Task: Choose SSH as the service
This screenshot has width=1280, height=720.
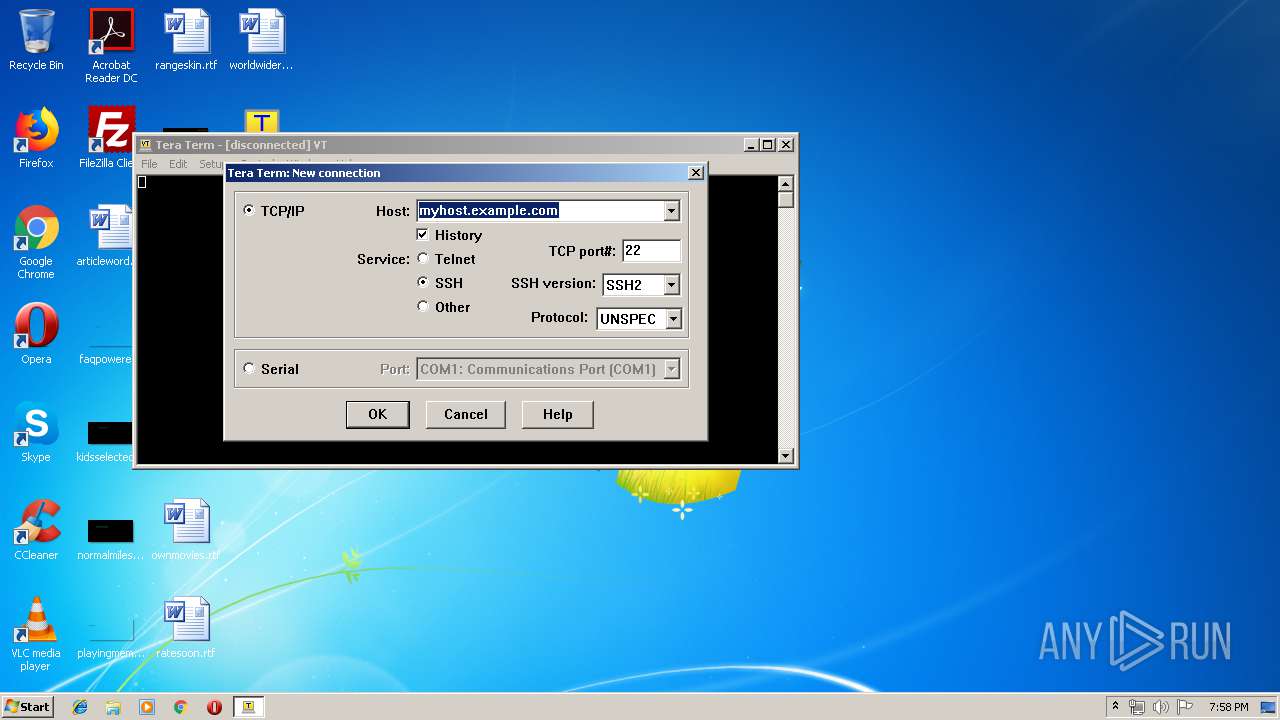Action: point(423,283)
